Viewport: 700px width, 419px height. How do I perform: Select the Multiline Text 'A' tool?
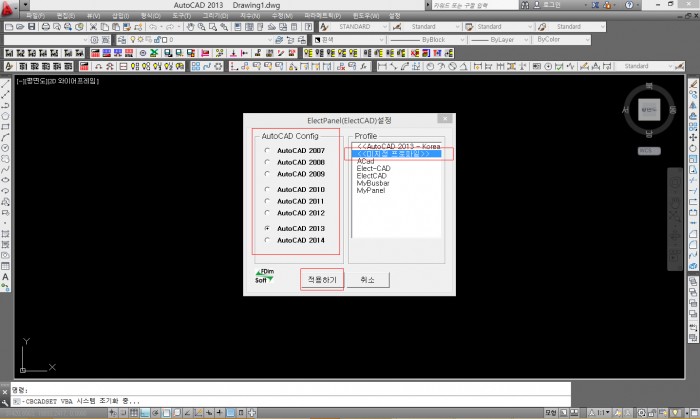click(5, 277)
